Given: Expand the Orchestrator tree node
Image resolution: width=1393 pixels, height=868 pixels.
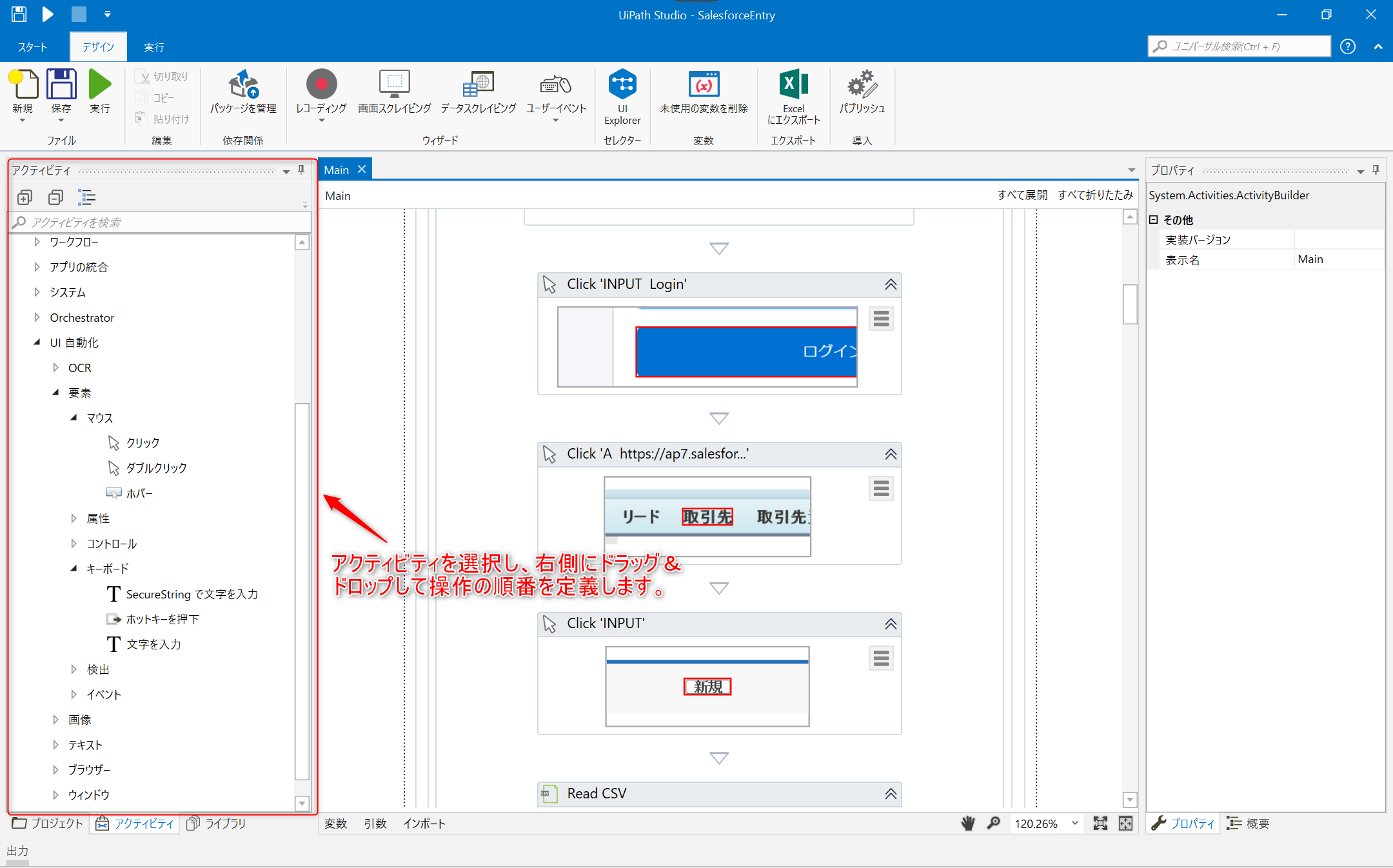Looking at the screenshot, I should [x=37, y=317].
